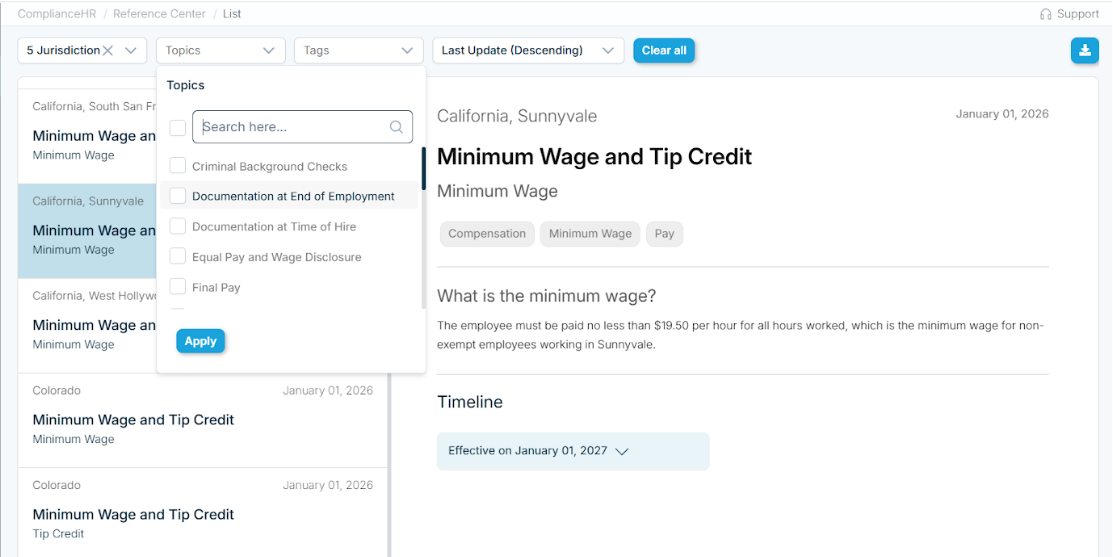Toggle the select-all topics checkbox
Screen dimensions: 1113x557
coord(178,128)
